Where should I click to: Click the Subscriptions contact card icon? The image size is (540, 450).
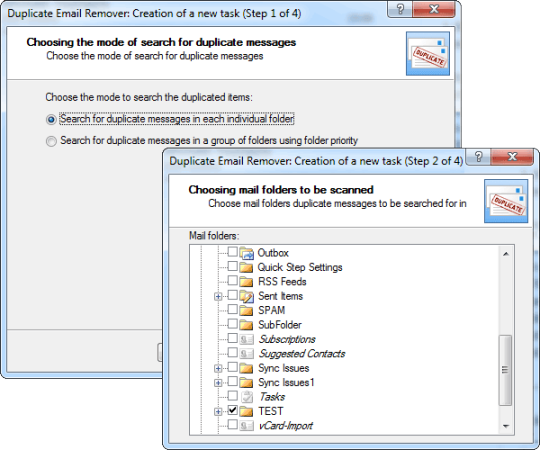coord(247,340)
